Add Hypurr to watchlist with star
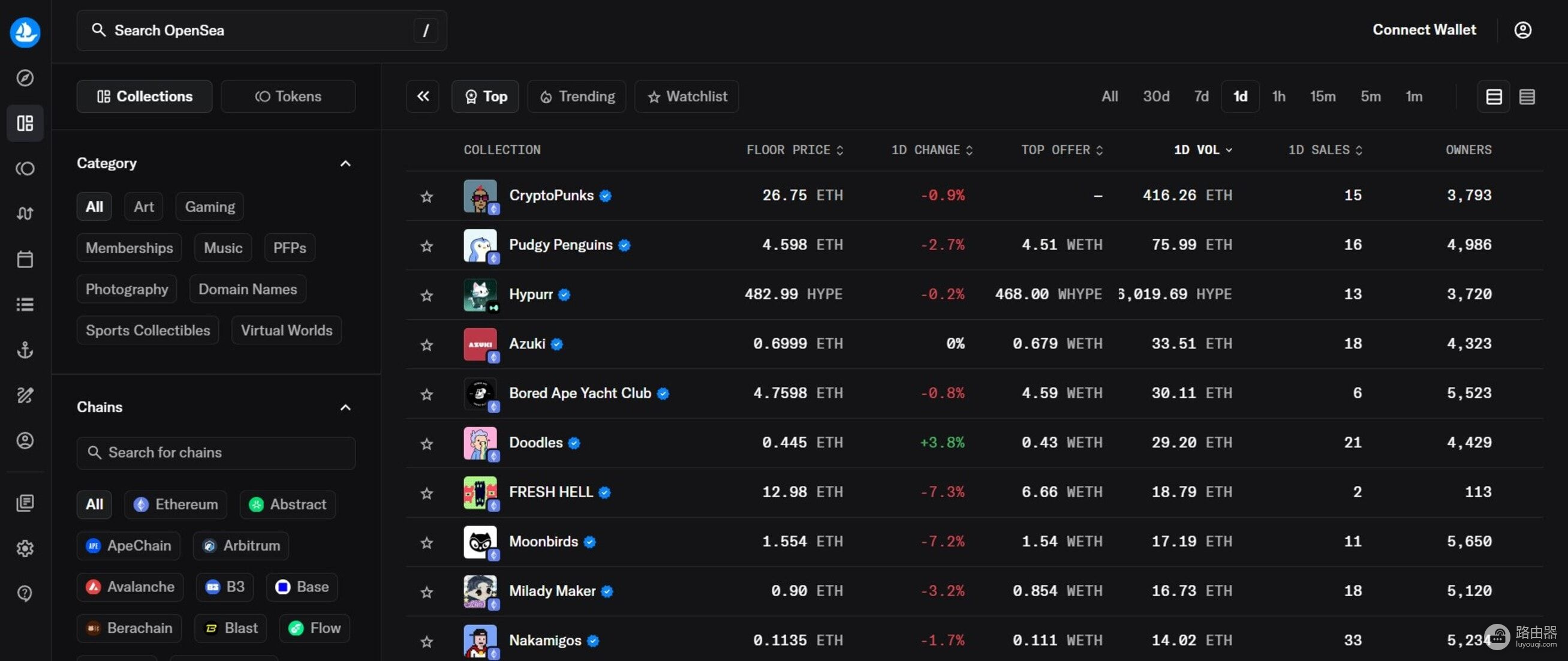 [x=427, y=295]
